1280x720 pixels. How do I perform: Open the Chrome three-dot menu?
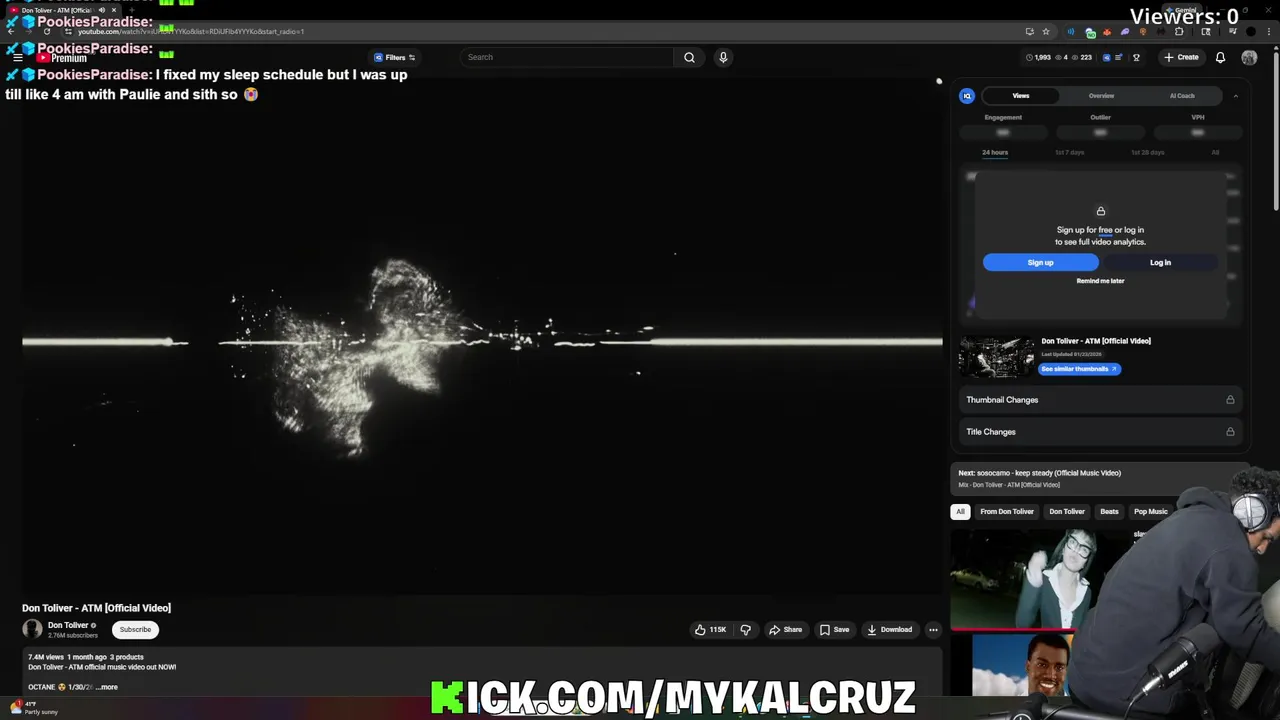(1269, 31)
